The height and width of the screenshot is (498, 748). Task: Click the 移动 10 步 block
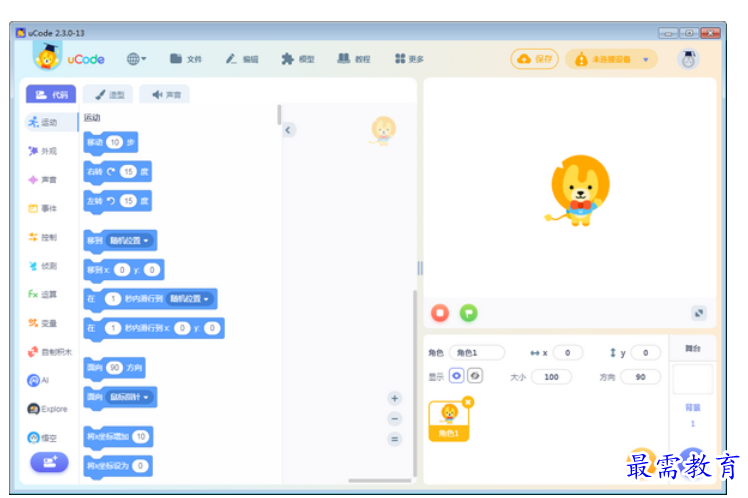click(x=111, y=143)
